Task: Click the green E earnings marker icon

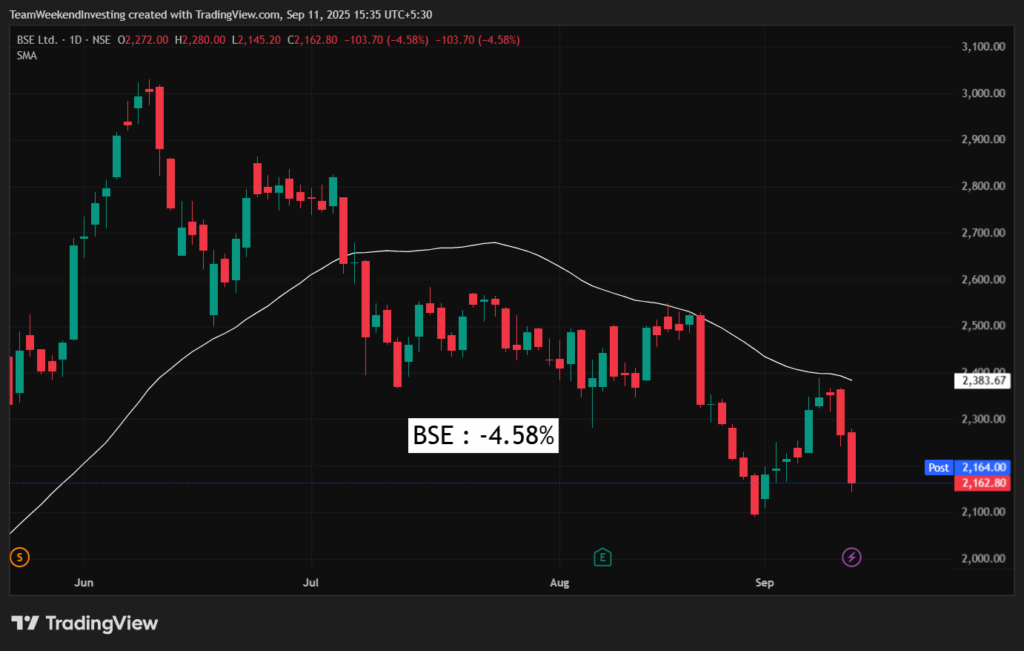Action: pos(602,557)
